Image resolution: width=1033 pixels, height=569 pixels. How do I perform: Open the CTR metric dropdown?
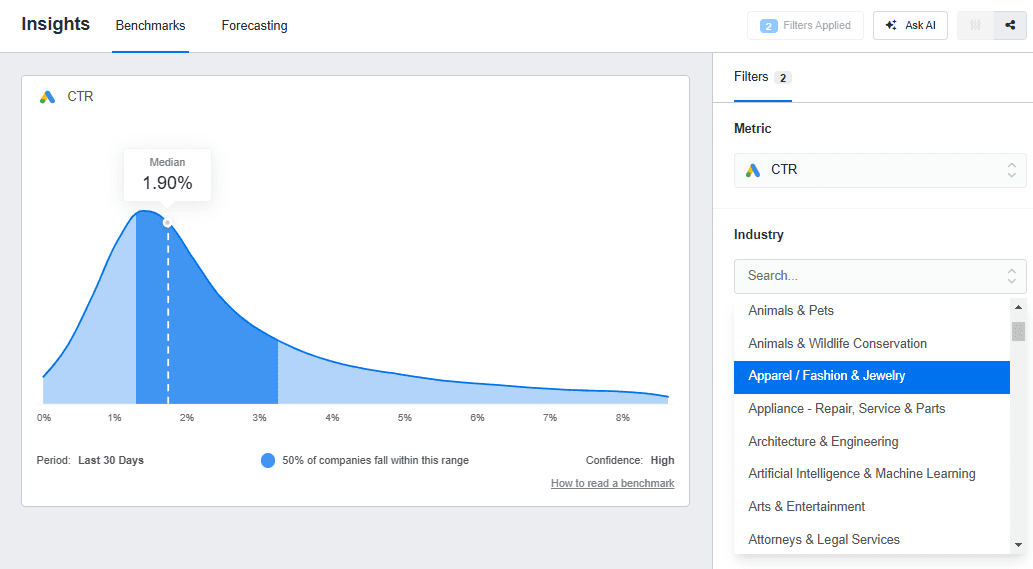coord(880,170)
